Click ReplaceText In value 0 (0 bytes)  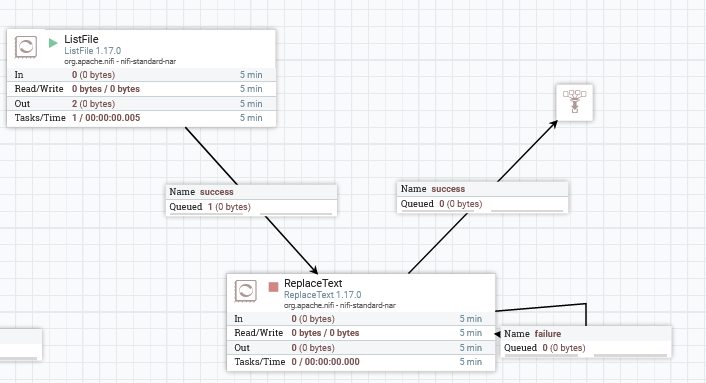(x=313, y=319)
